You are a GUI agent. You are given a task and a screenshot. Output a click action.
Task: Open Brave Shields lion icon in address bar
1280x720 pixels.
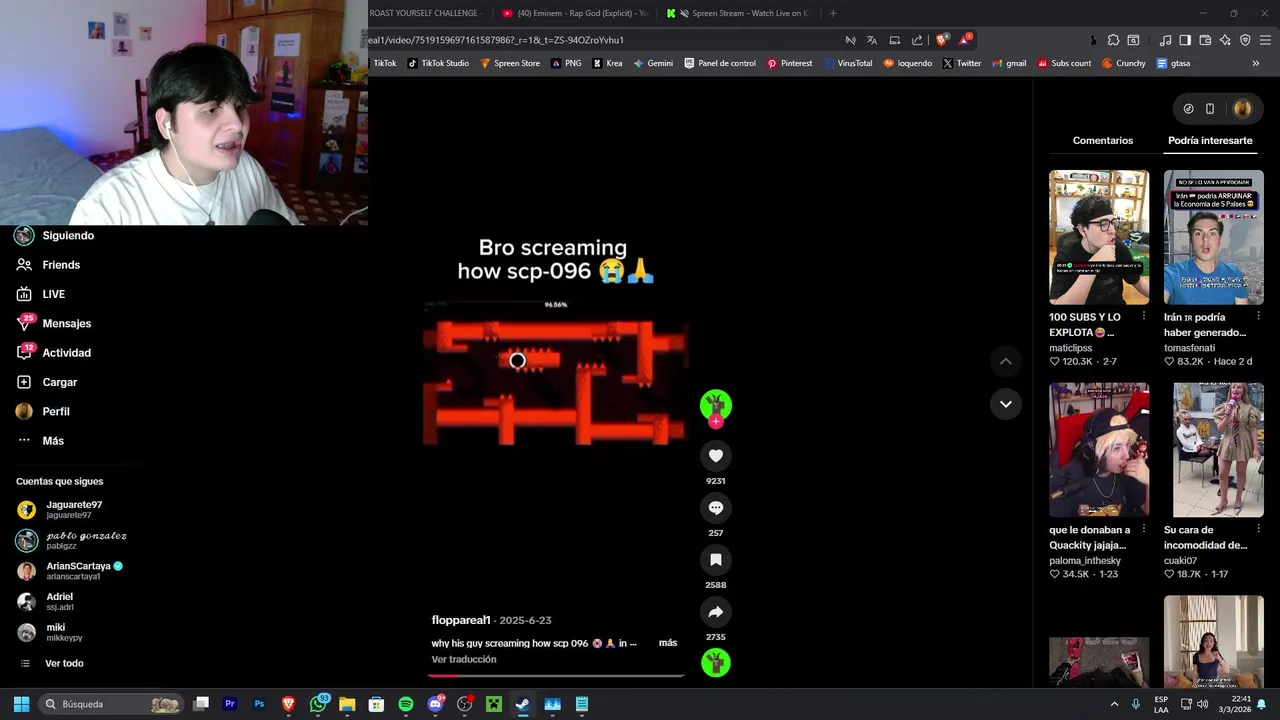point(942,40)
